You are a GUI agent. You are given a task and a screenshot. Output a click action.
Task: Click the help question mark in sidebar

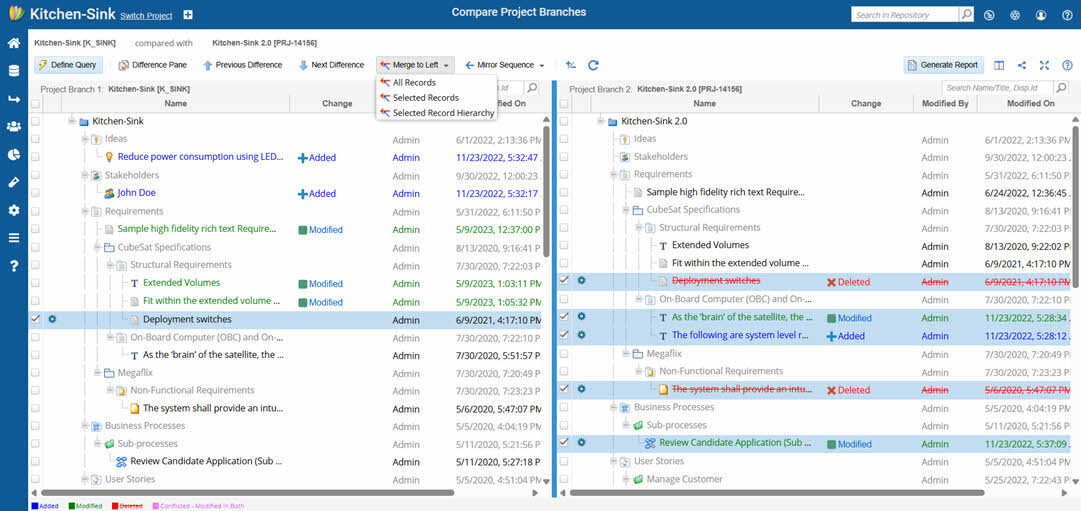14,266
